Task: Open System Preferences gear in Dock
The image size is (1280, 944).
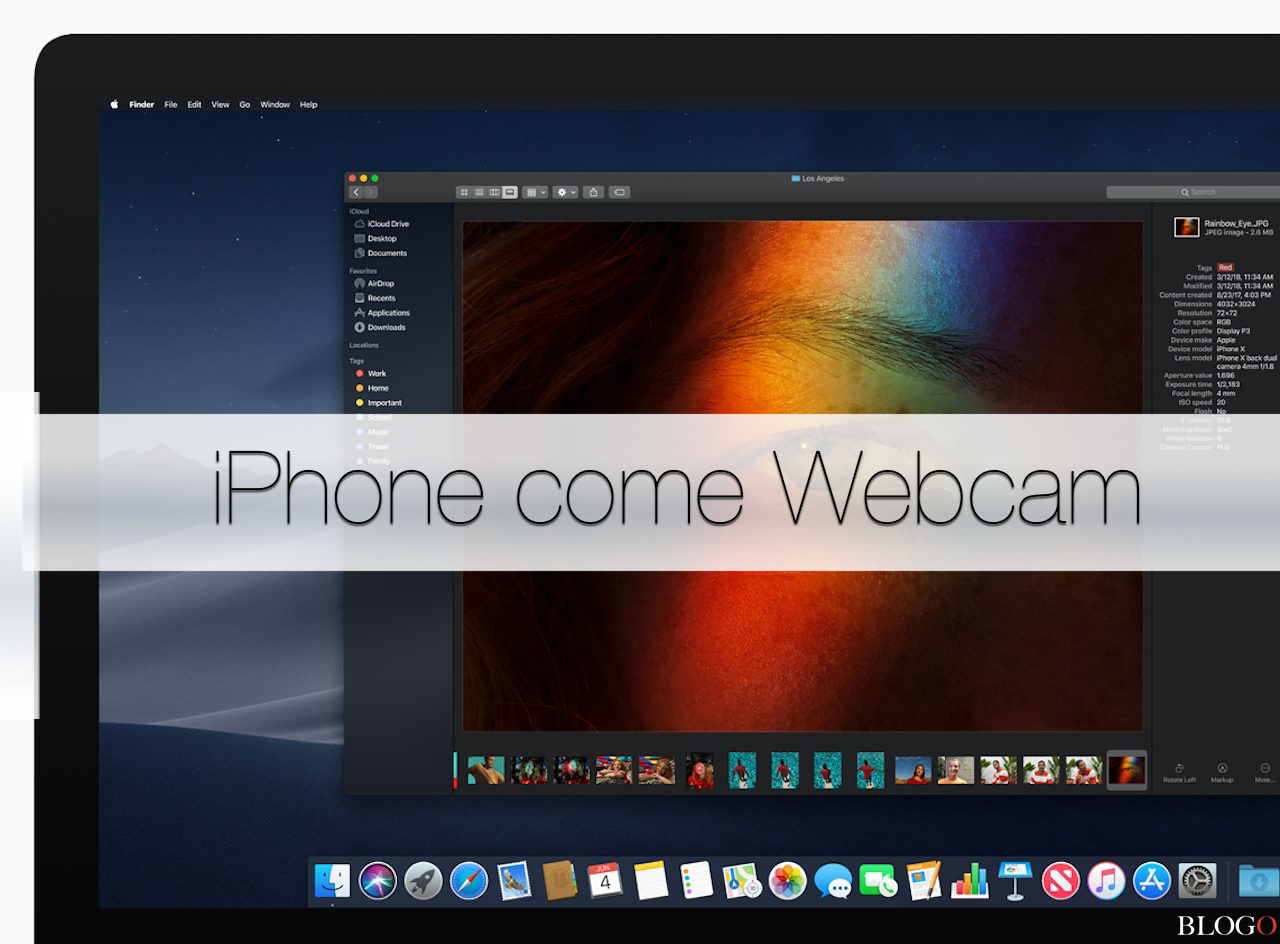Action: [x=1197, y=881]
